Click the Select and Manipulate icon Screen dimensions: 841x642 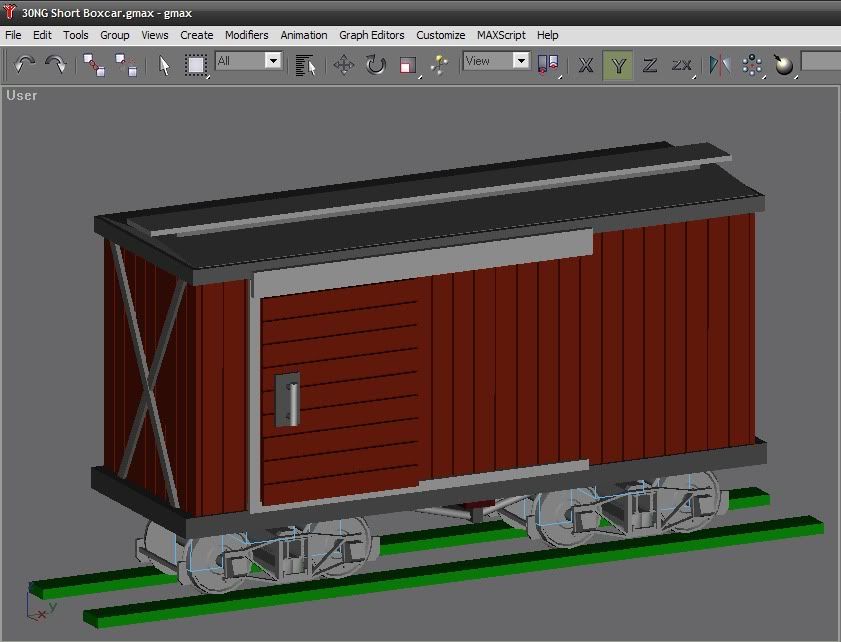[439, 65]
